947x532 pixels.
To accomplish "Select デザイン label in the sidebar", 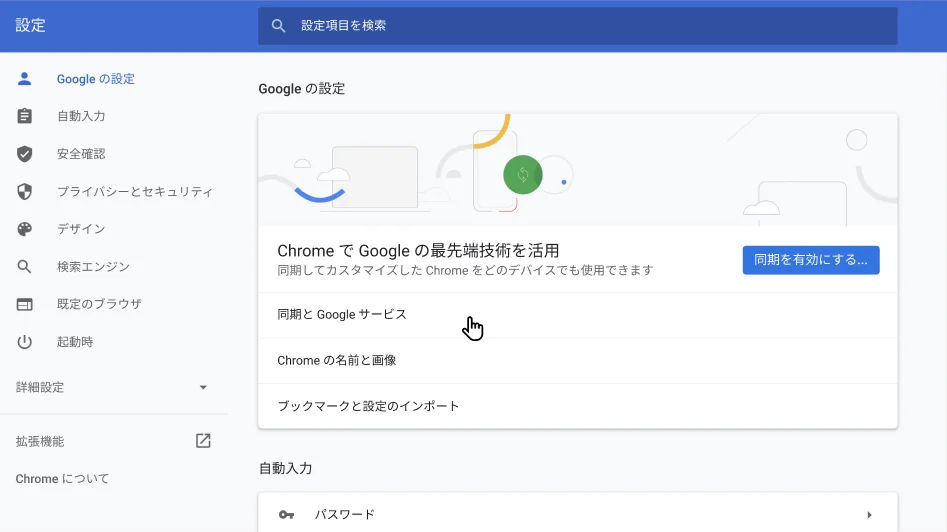I will pos(81,229).
